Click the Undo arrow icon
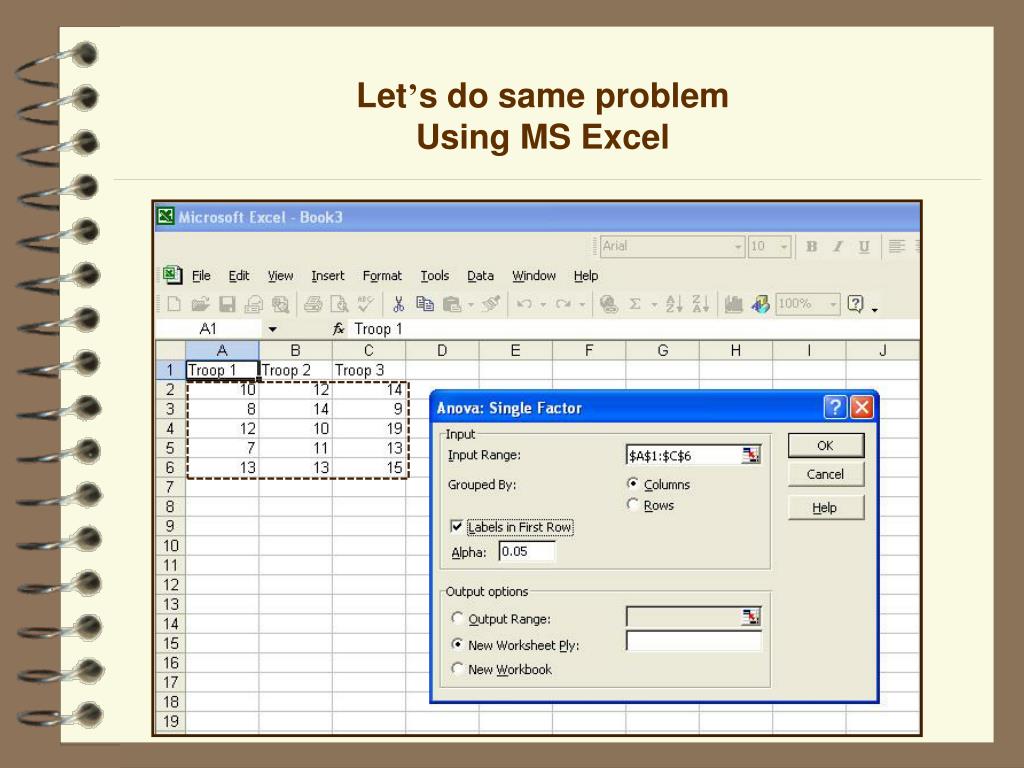This screenshot has height=768, width=1024. (x=524, y=304)
